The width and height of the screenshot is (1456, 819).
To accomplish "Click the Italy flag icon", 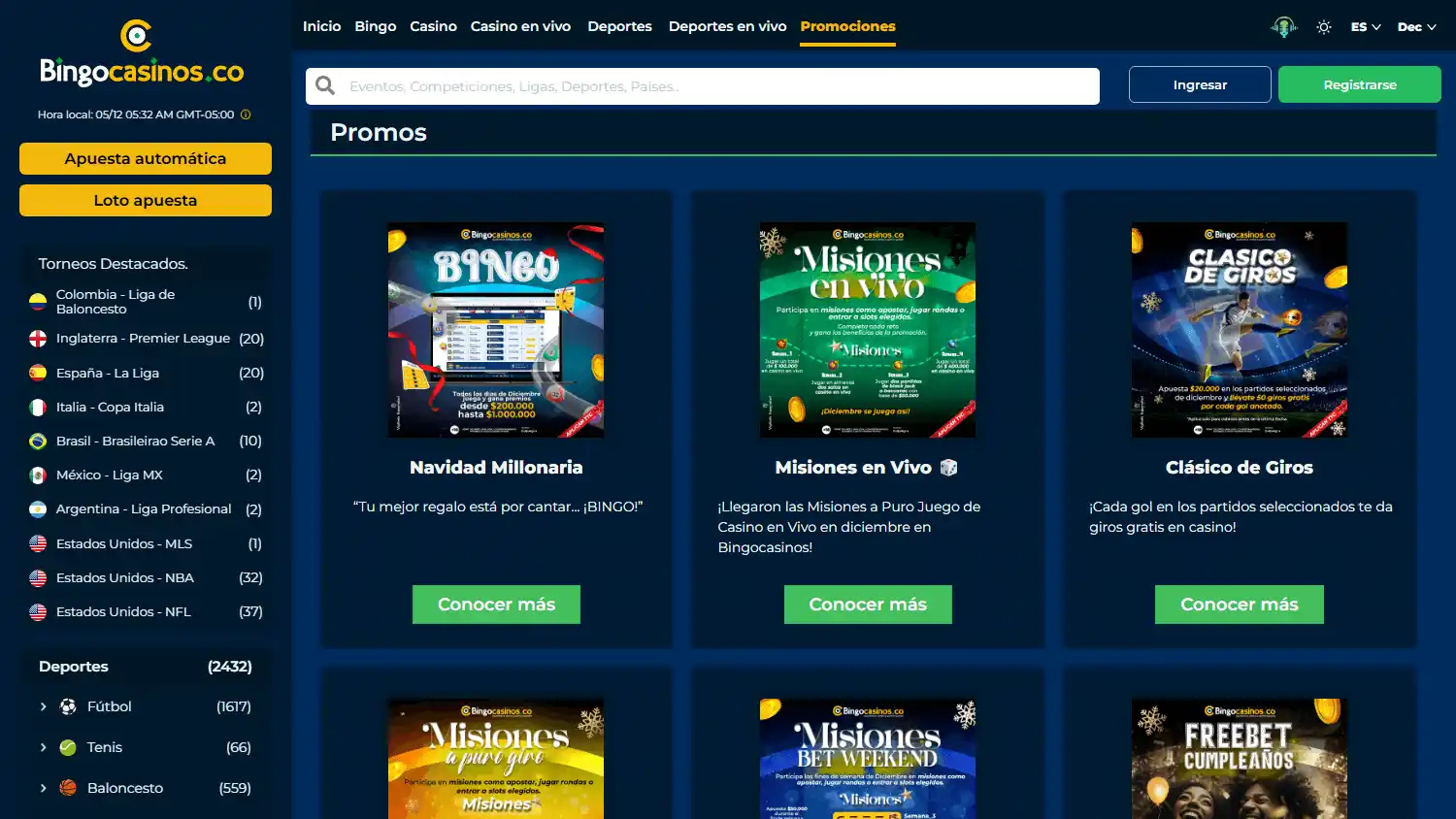I will [38, 407].
